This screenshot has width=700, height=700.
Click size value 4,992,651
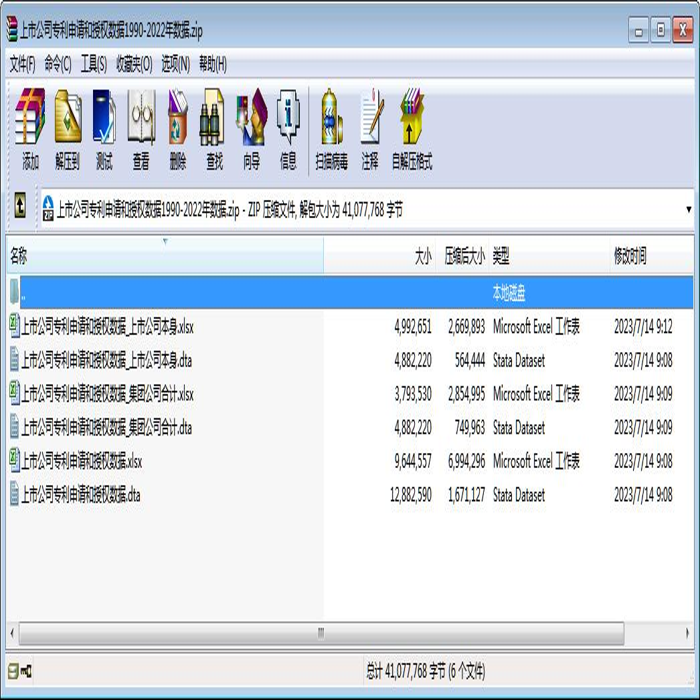[x=413, y=327]
